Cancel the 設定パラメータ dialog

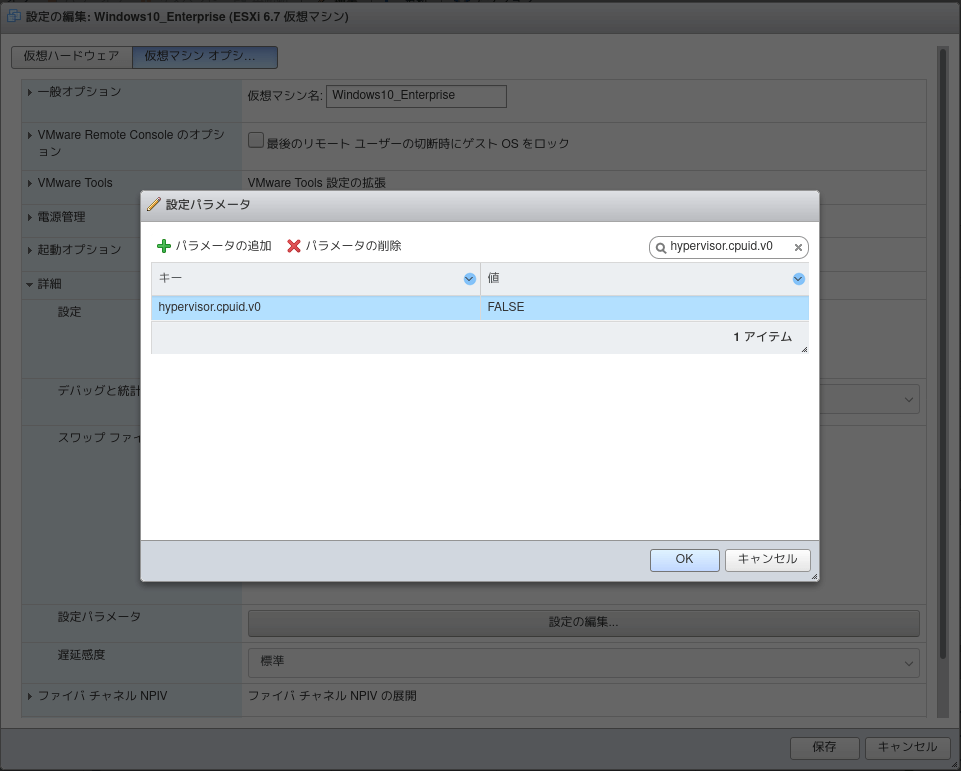[767, 560]
